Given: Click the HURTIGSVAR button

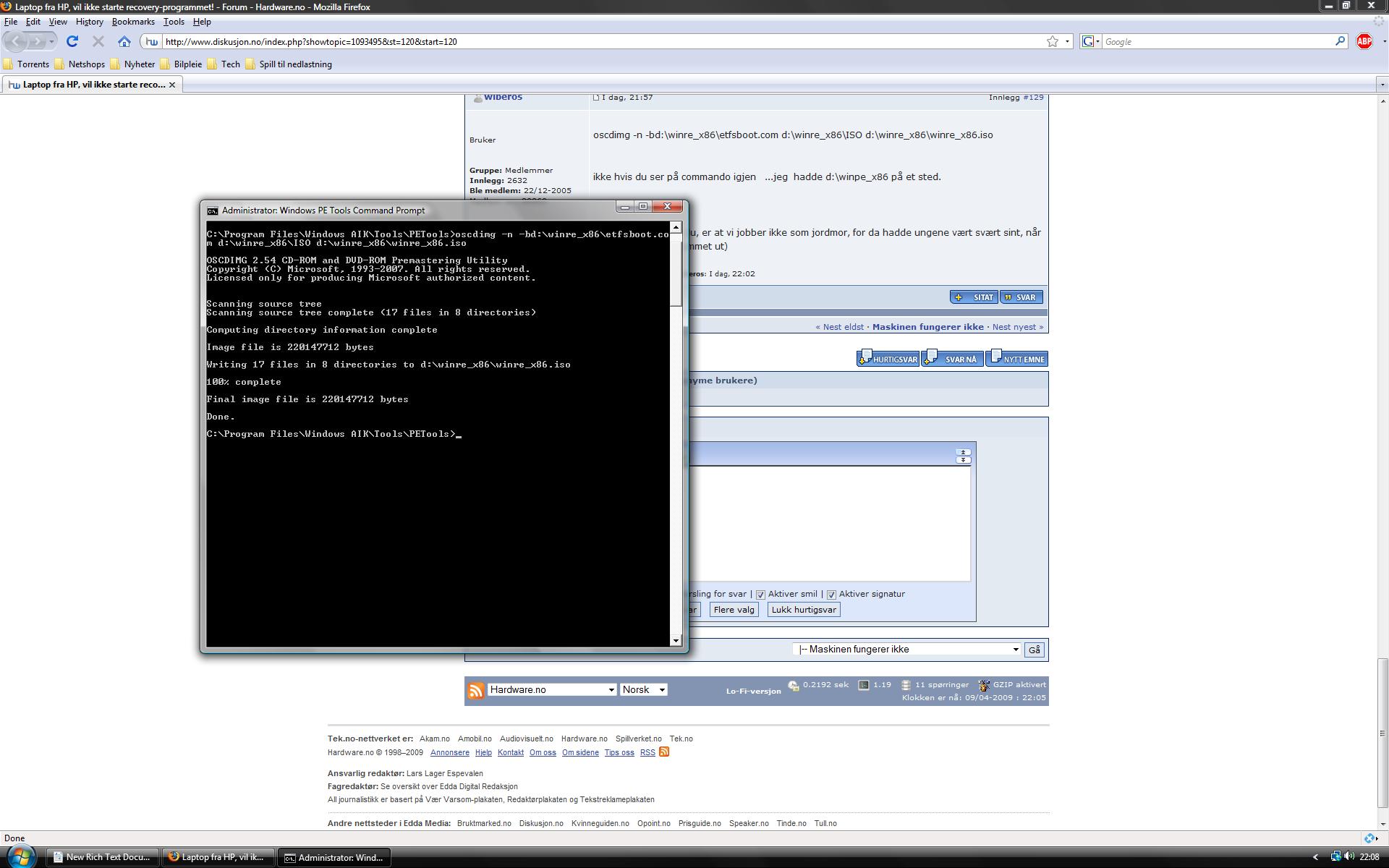Looking at the screenshot, I should click(x=888, y=359).
